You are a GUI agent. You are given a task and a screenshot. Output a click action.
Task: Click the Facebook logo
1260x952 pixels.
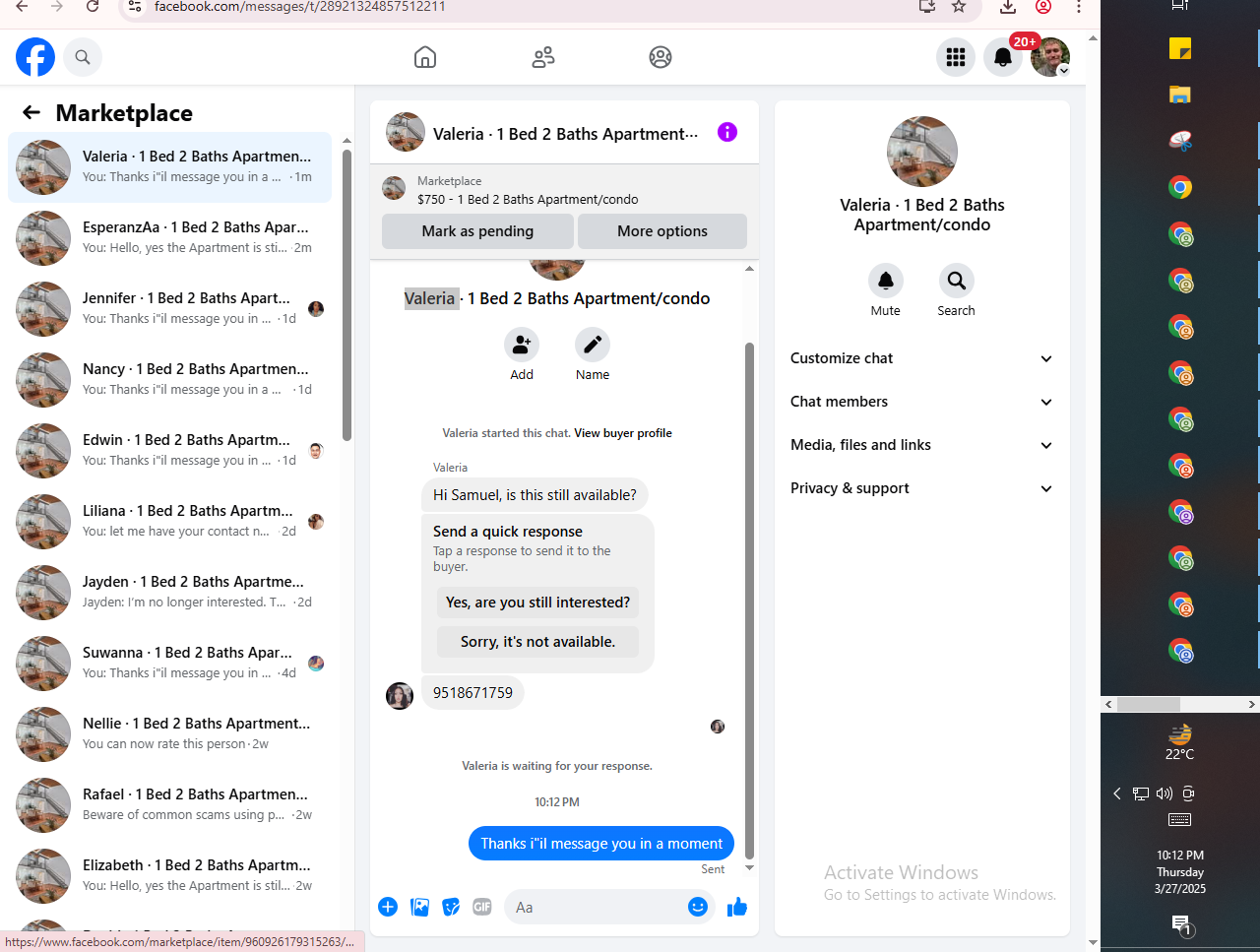[35, 57]
